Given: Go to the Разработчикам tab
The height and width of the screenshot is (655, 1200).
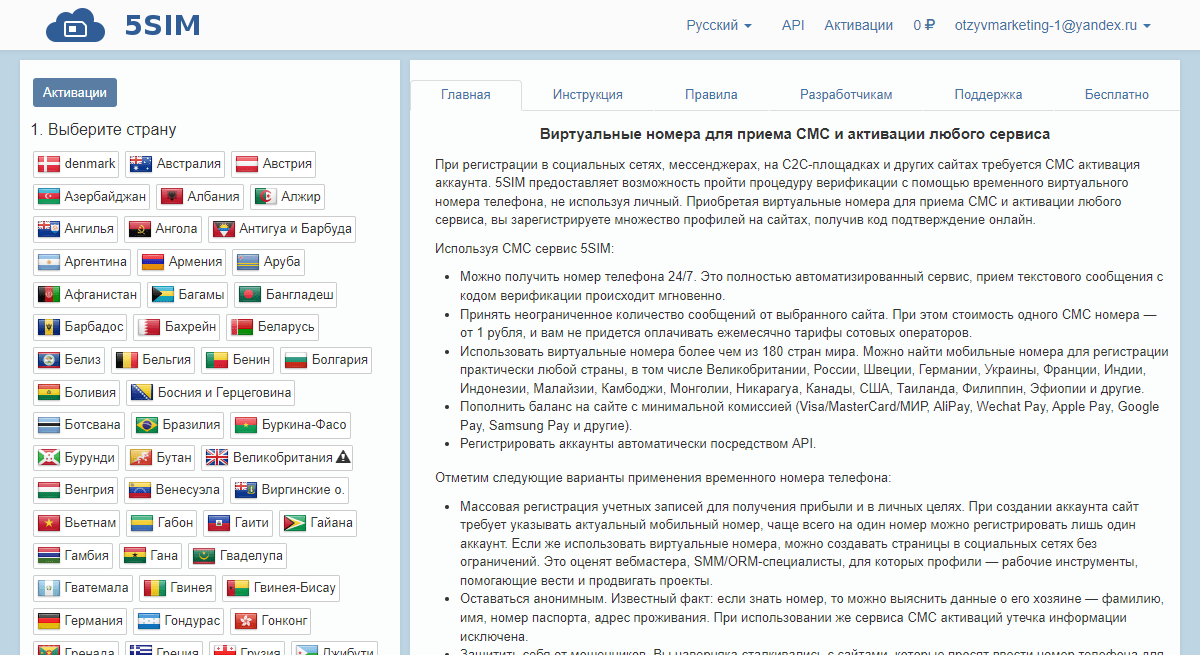Looking at the screenshot, I should (846, 95).
